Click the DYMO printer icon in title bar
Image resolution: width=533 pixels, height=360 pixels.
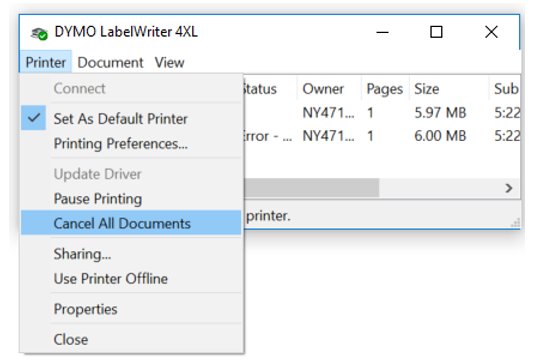coord(39,33)
